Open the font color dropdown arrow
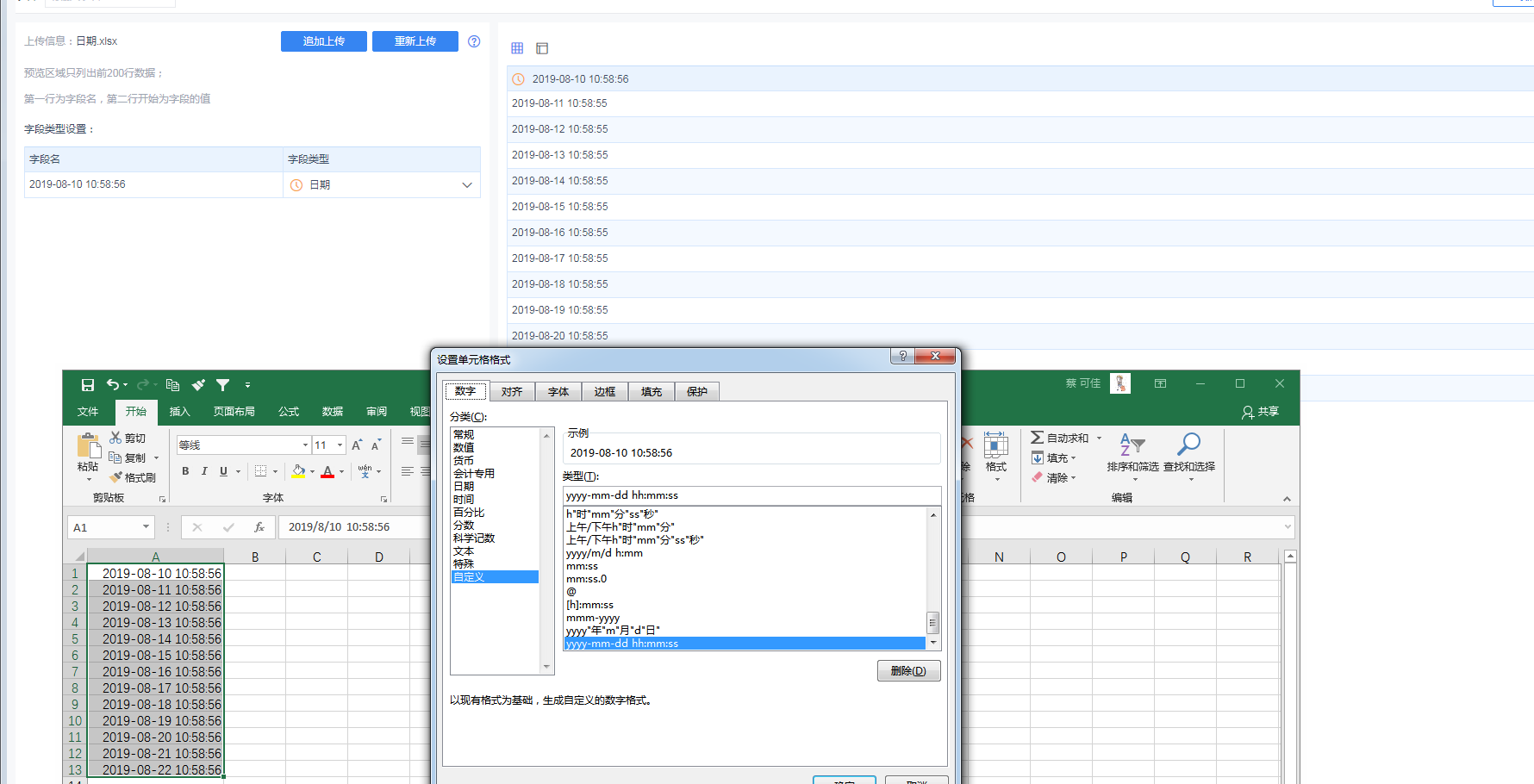The image size is (1534, 784). point(341,471)
